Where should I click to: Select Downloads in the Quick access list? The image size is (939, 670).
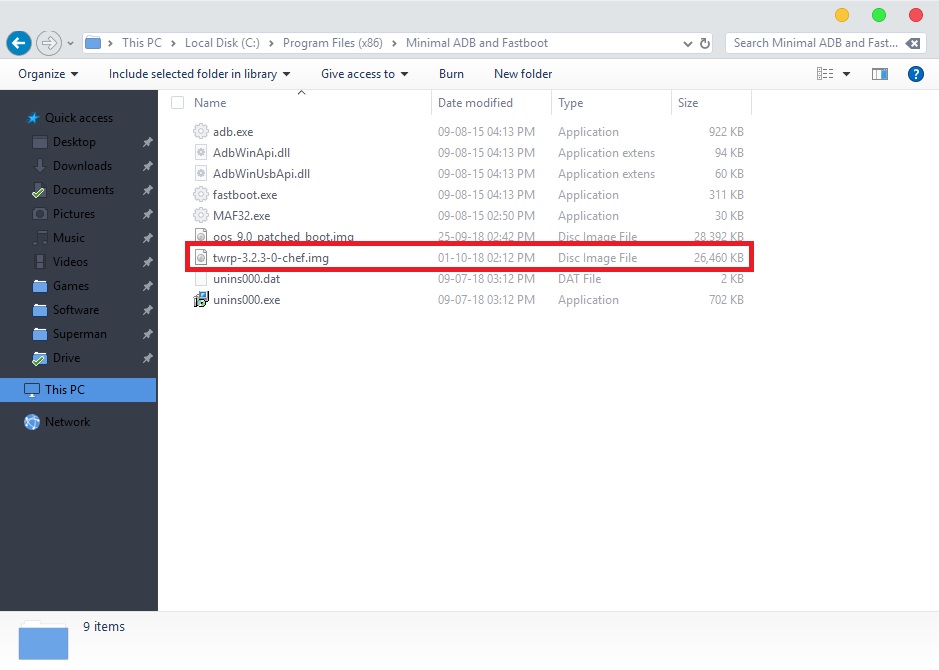pyautogui.click(x=82, y=166)
